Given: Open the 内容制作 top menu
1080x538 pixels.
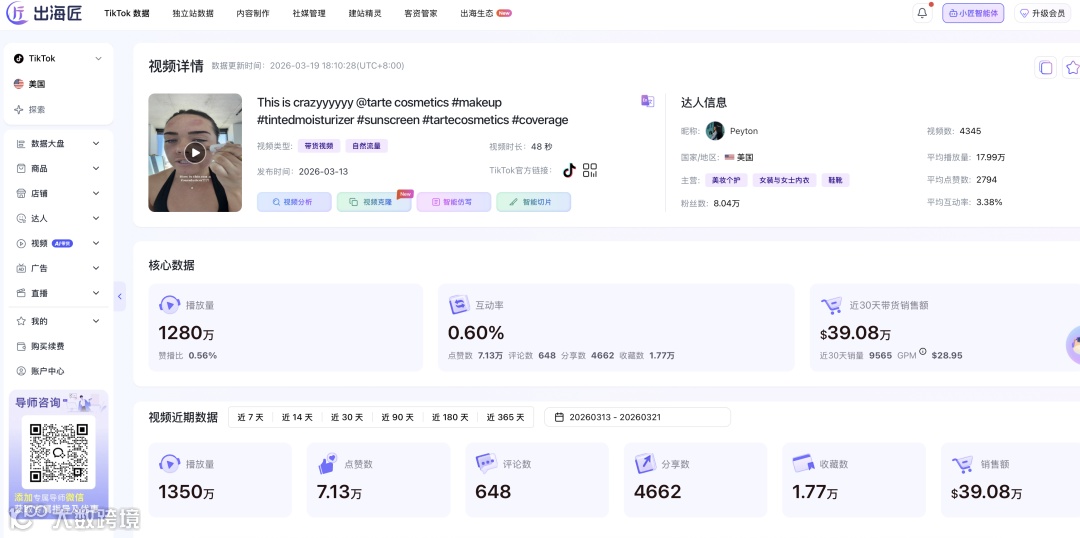Looking at the screenshot, I should (253, 13).
